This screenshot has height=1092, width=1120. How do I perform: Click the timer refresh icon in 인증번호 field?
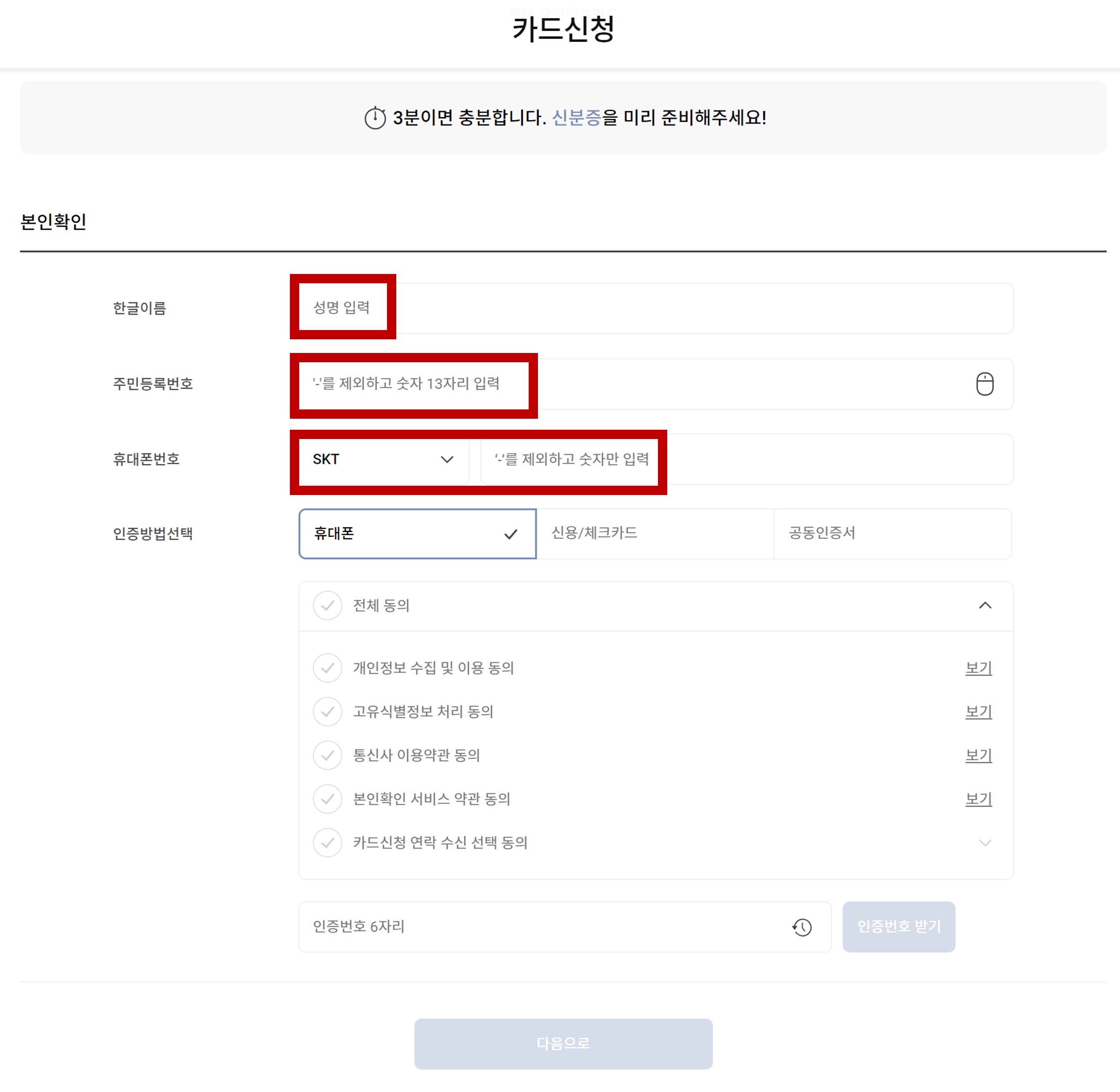(x=802, y=927)
